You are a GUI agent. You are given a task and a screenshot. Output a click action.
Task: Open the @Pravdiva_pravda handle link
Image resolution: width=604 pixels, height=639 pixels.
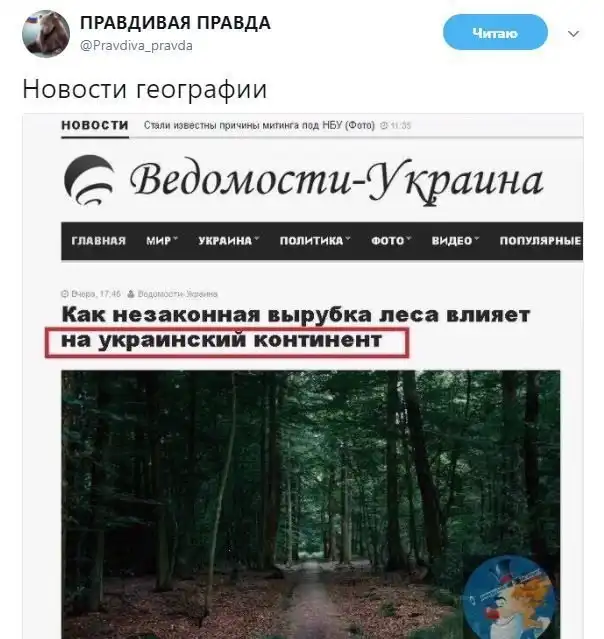[x=136, y=46]
